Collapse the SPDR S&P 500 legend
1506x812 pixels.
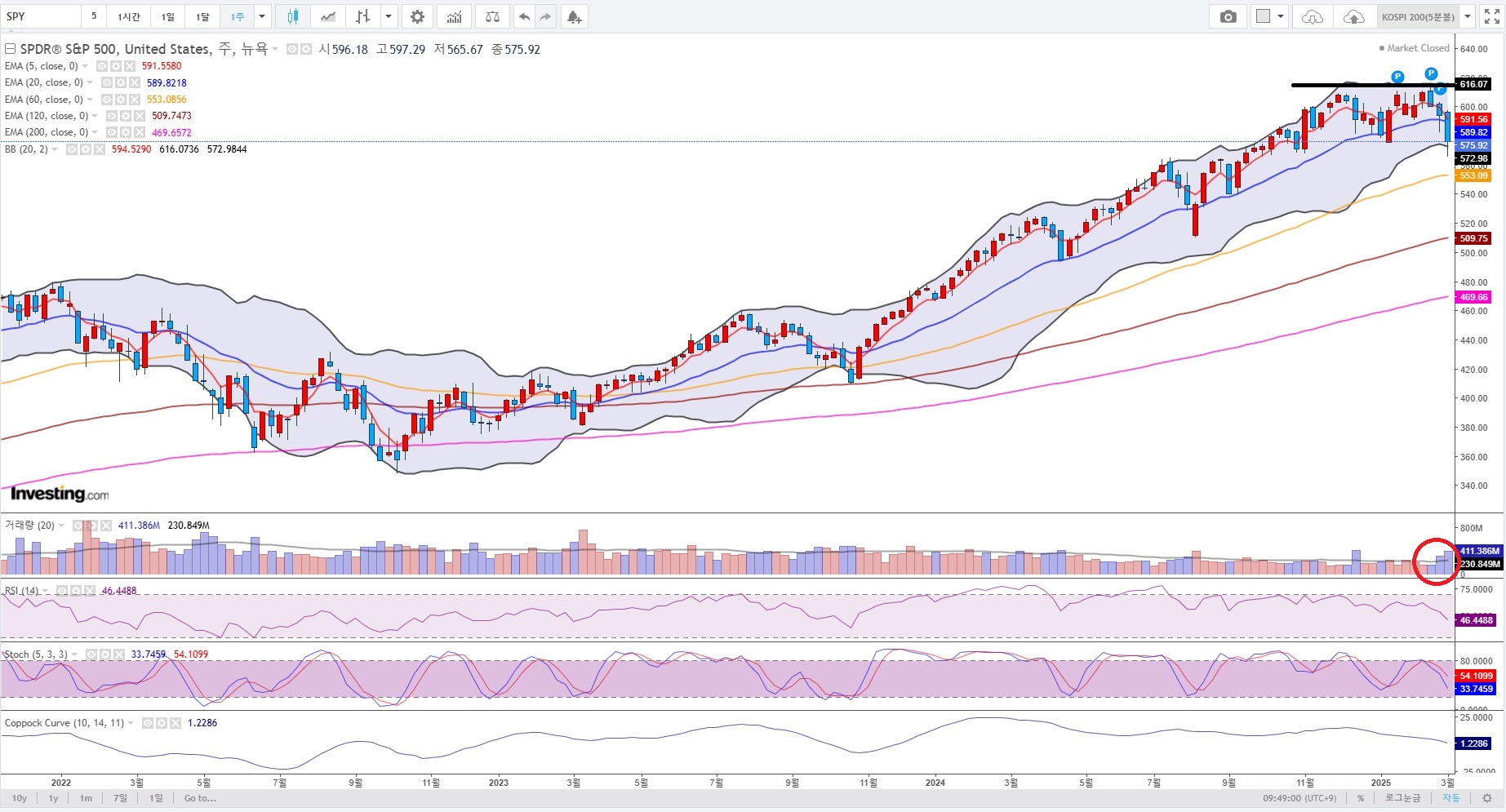pos(10,50)
